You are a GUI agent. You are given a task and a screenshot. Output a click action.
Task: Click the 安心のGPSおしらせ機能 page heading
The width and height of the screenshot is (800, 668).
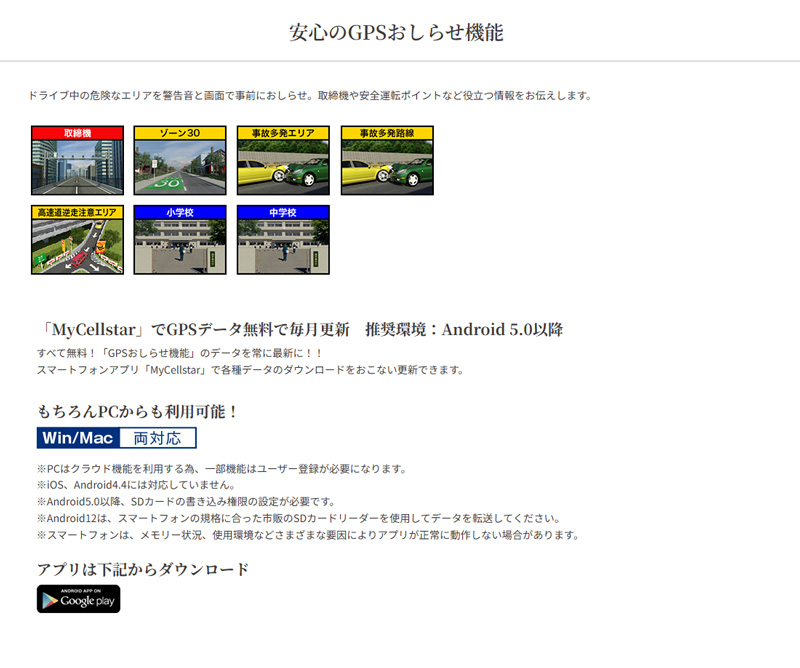pyautogui.click(x=396, y=32)
